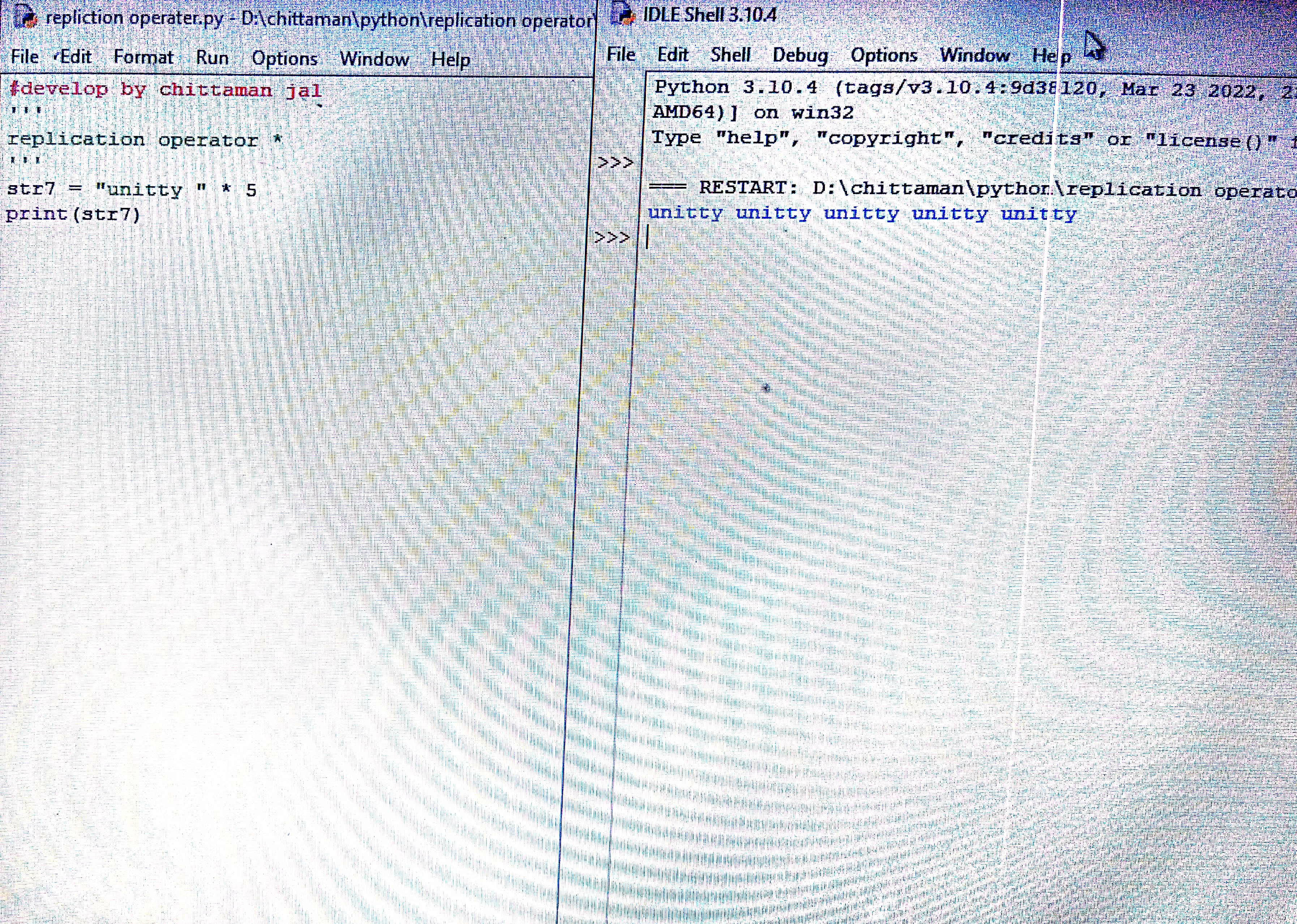The image size is (1297, 924).
Task: Open the editor Edit menu
Action: coord(75,57)
